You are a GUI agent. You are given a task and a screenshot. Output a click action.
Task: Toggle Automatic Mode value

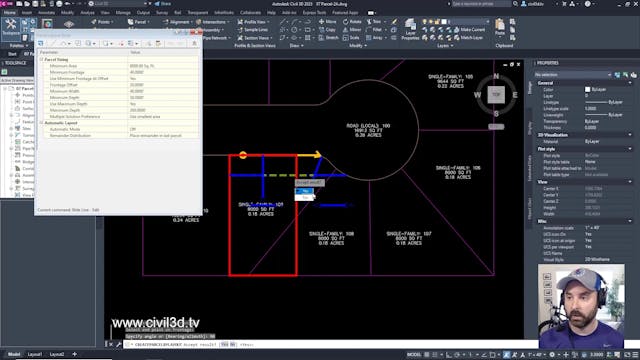(163, 129)
